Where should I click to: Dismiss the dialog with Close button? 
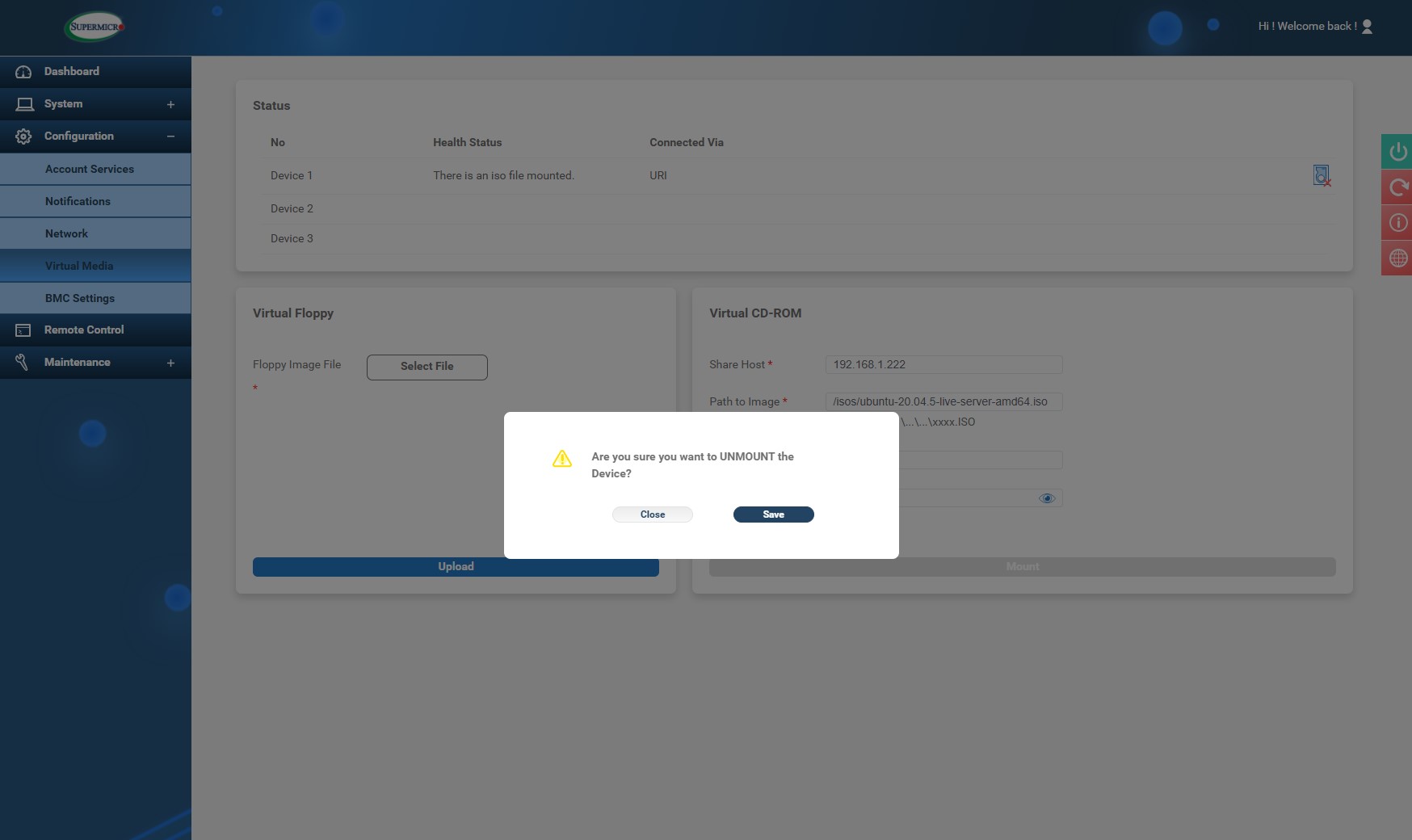pyautogui.click(x=652, y=514)
